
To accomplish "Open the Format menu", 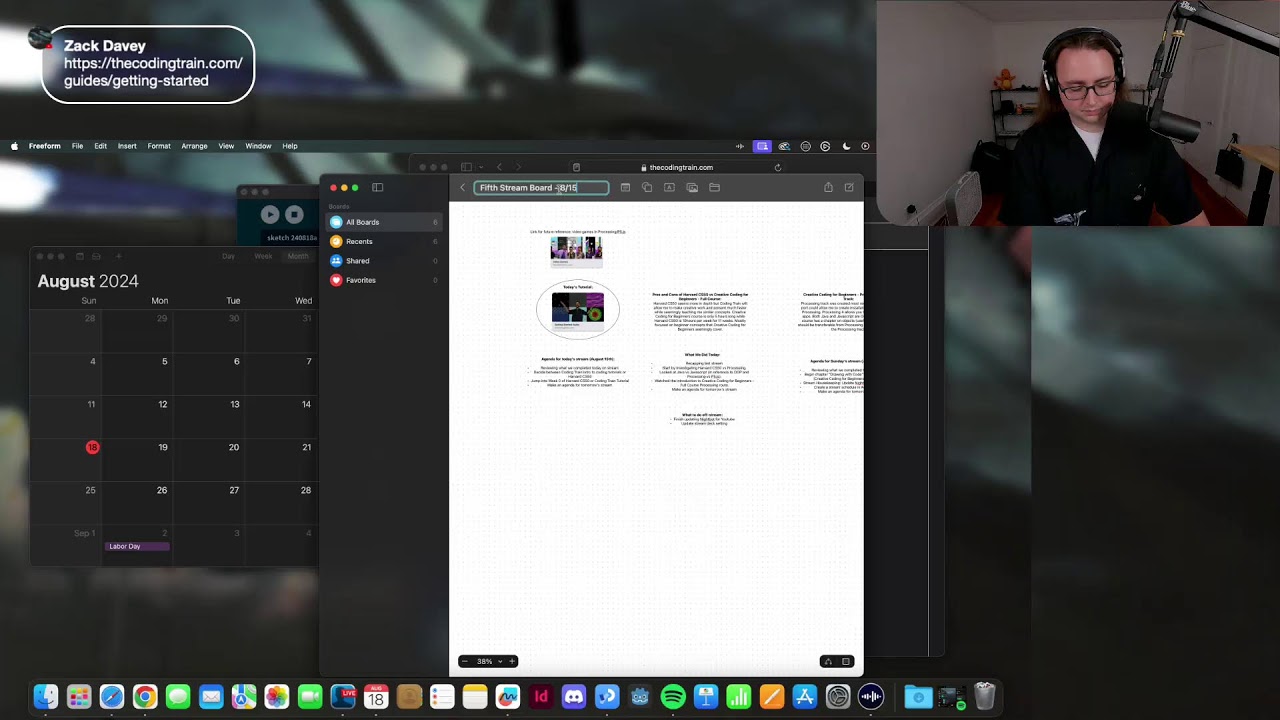I will 159,146.
